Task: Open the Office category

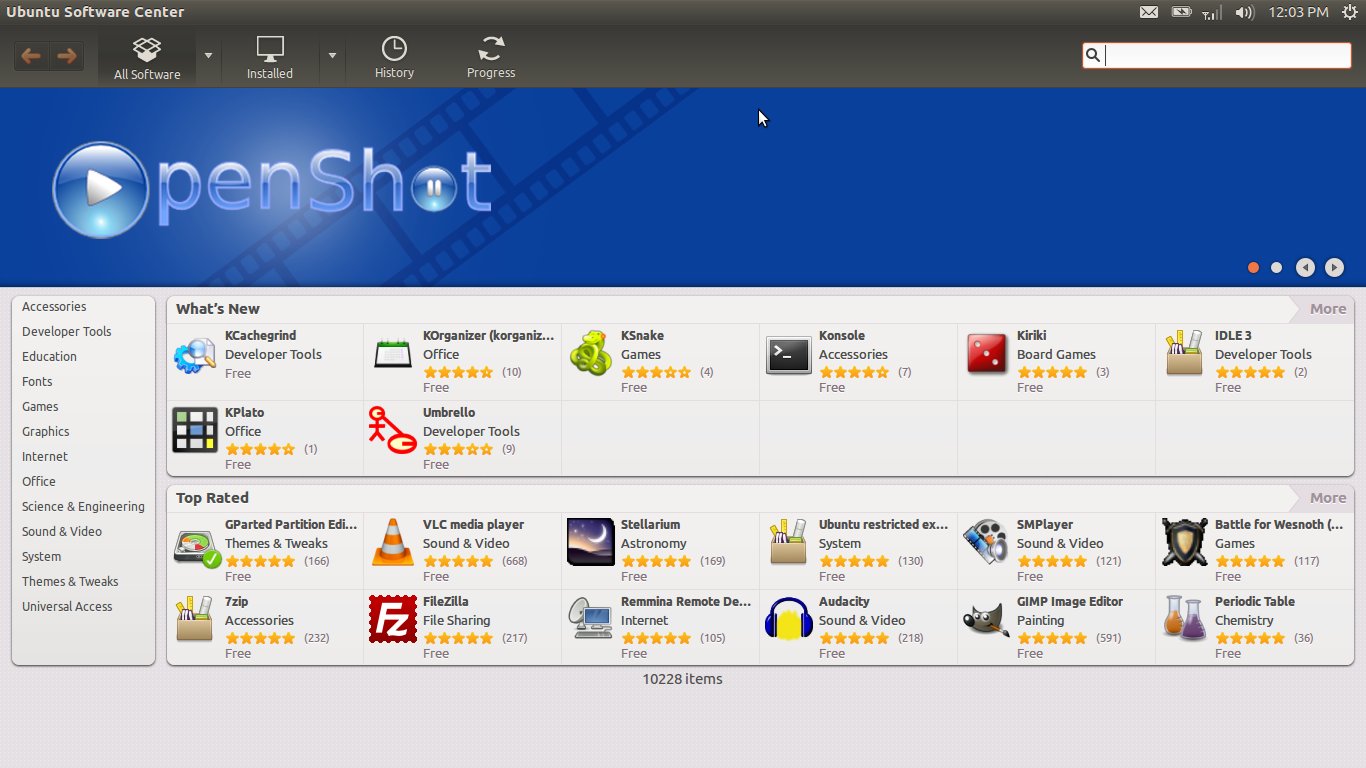Action: pos(39,482)
